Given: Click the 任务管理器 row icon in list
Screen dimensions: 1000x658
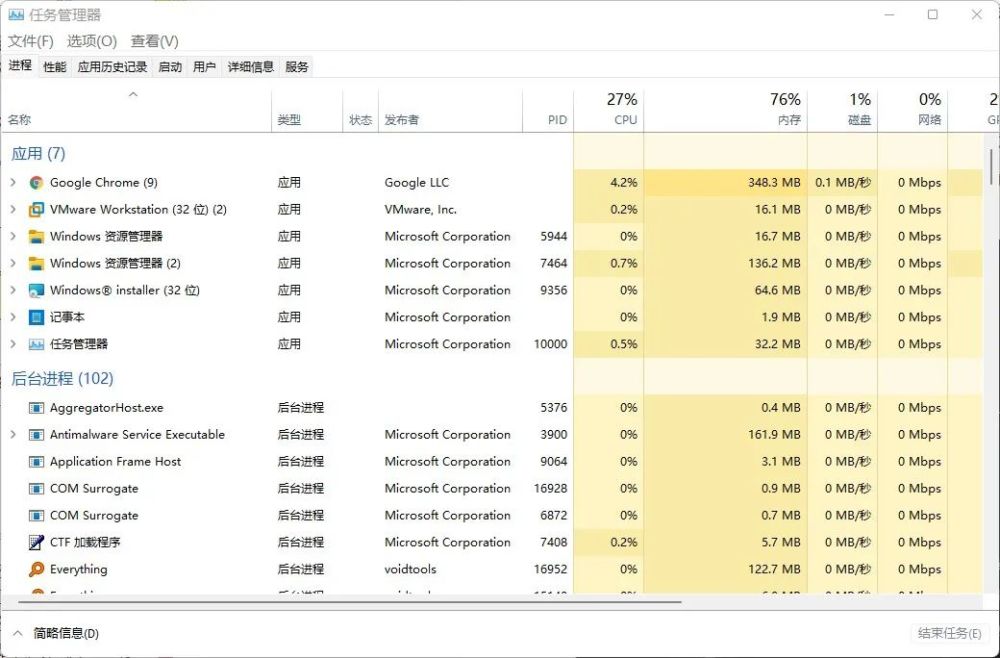Looking at the screenshot, I should pyautogui.click(x=36, y=344).
